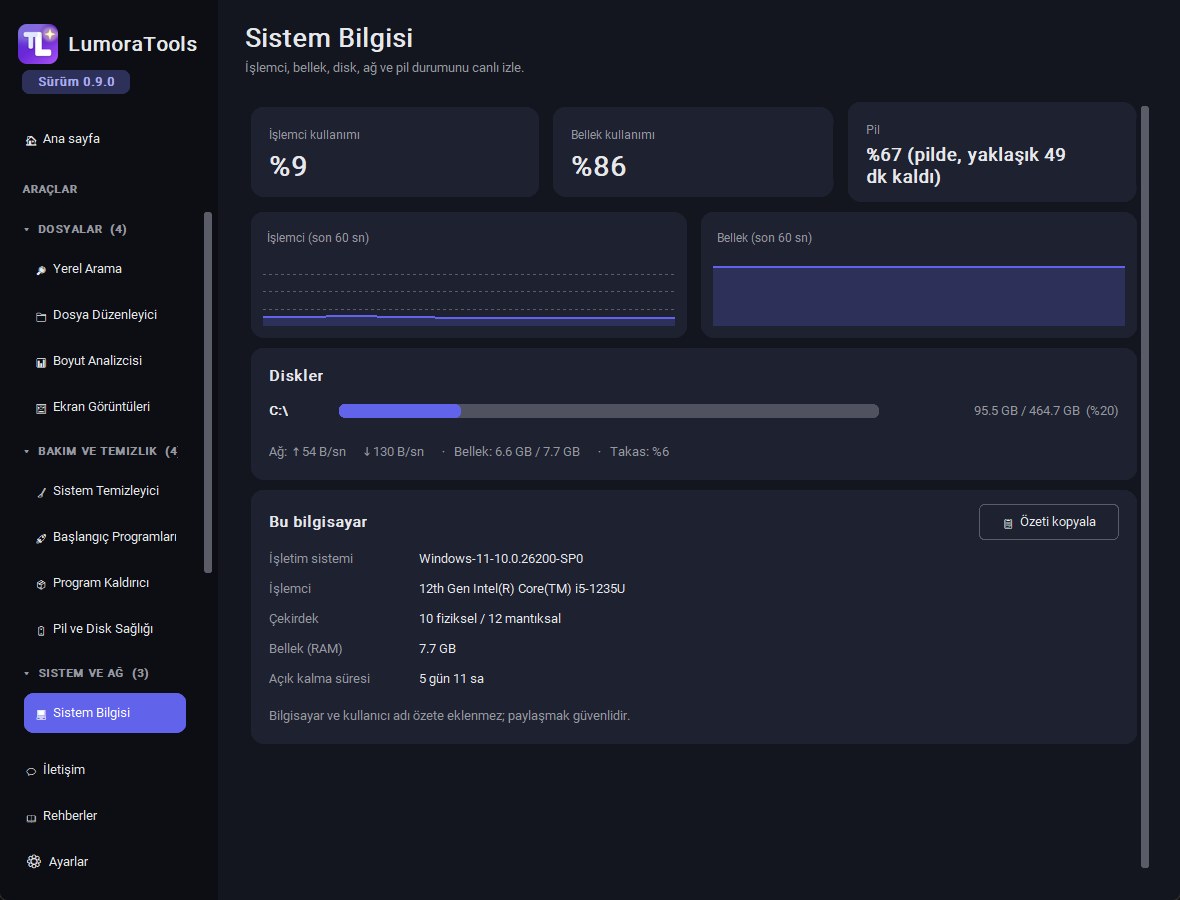Image resolution: width=1180 pixels, height=900 pixels.
Task: Click the Rehberler book icon
Action: coord(31,817)
